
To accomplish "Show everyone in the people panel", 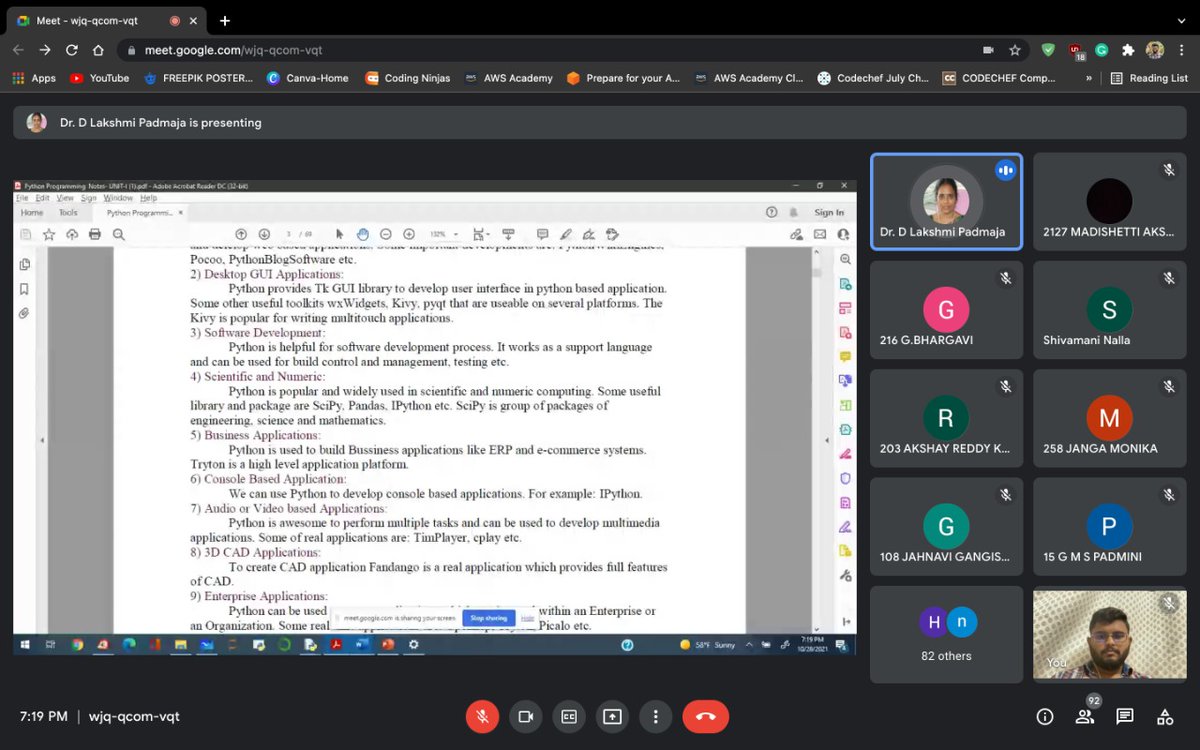I will click(1084, 716).
